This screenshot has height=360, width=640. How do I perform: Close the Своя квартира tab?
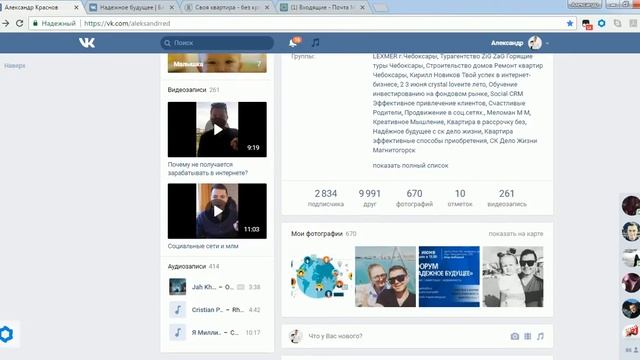267,7
